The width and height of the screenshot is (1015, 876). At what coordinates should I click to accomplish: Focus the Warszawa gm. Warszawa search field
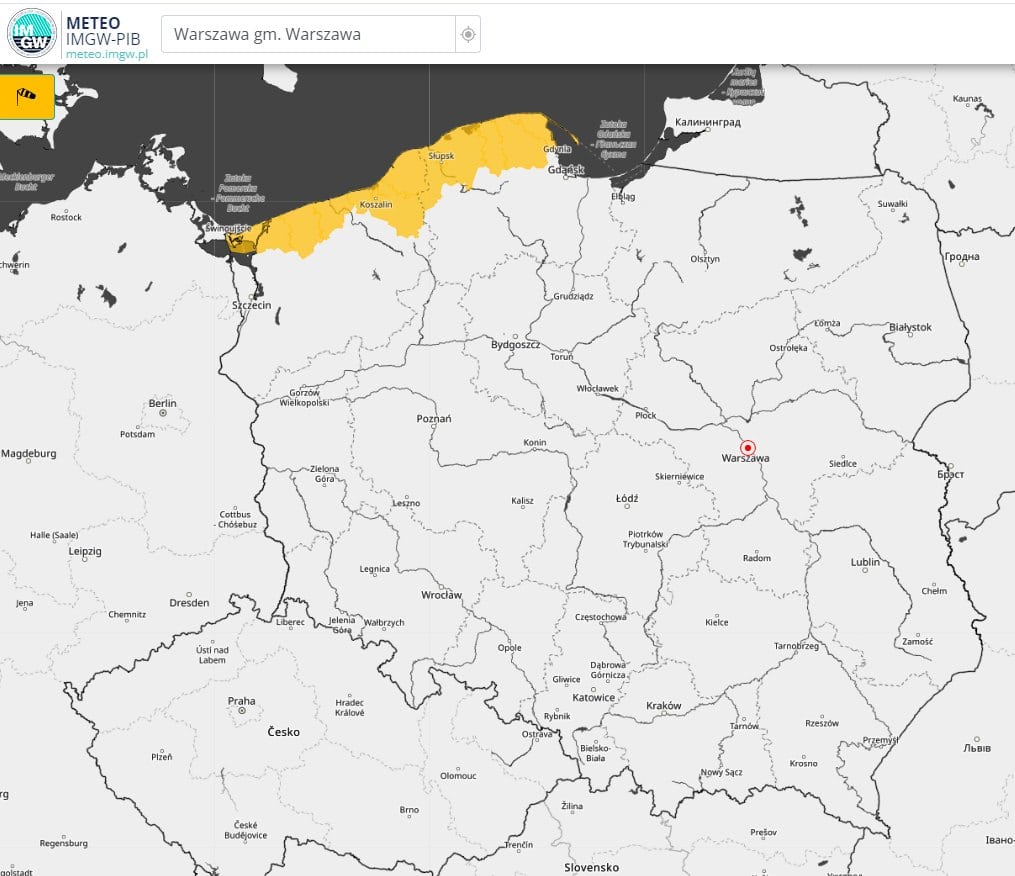click(x=308, y=34)
